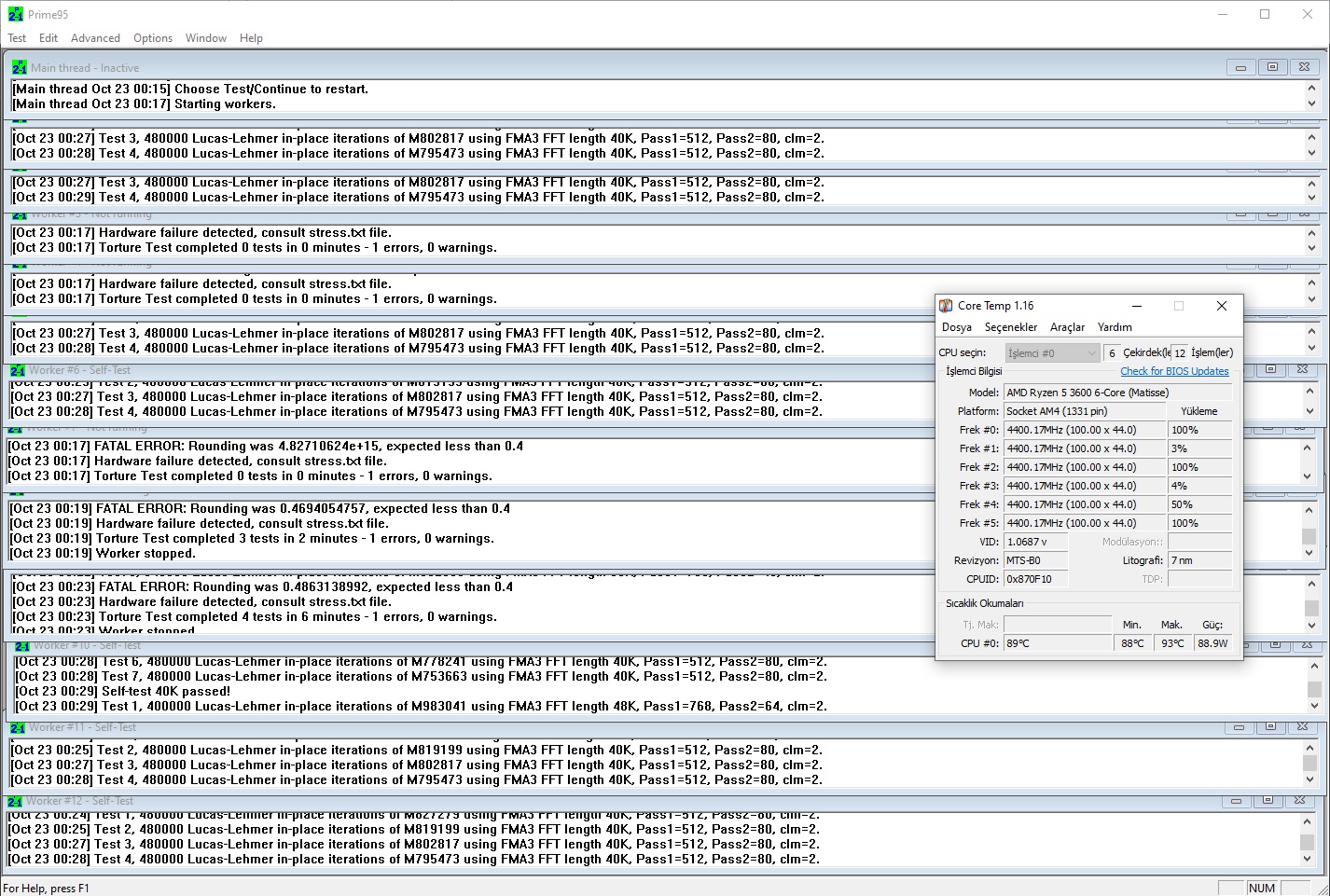The height and width of the screenshot is (896, 1330).
Task: Close the Main thread child window
Action: click(1304, 67)
